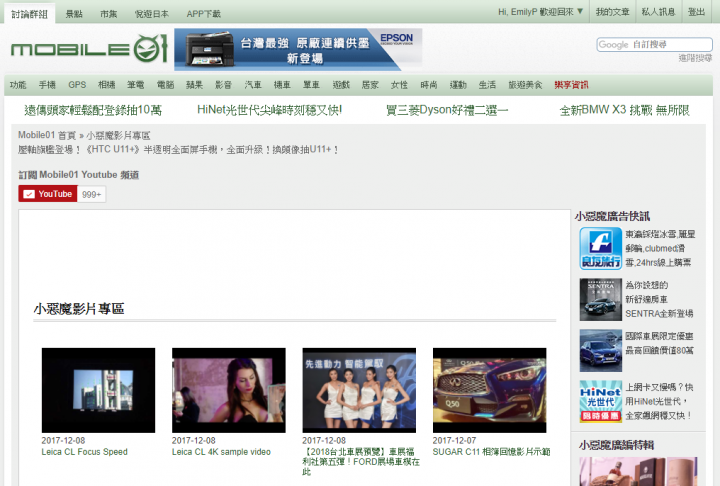
Task: Open the 相機 category menu
Action: tap(107, 85)
